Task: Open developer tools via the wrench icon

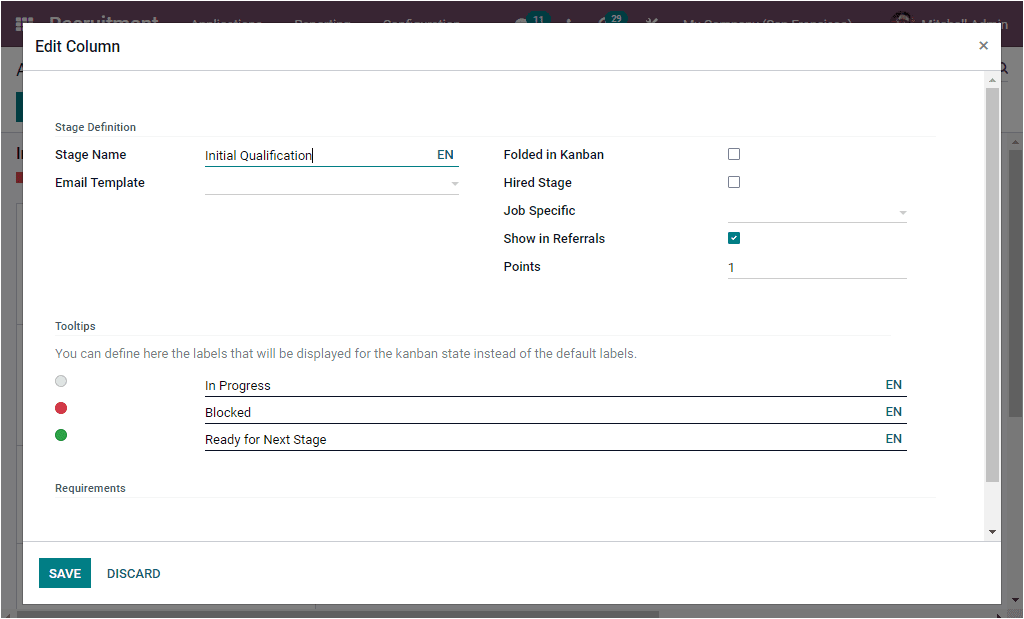Action: point(651,23)
